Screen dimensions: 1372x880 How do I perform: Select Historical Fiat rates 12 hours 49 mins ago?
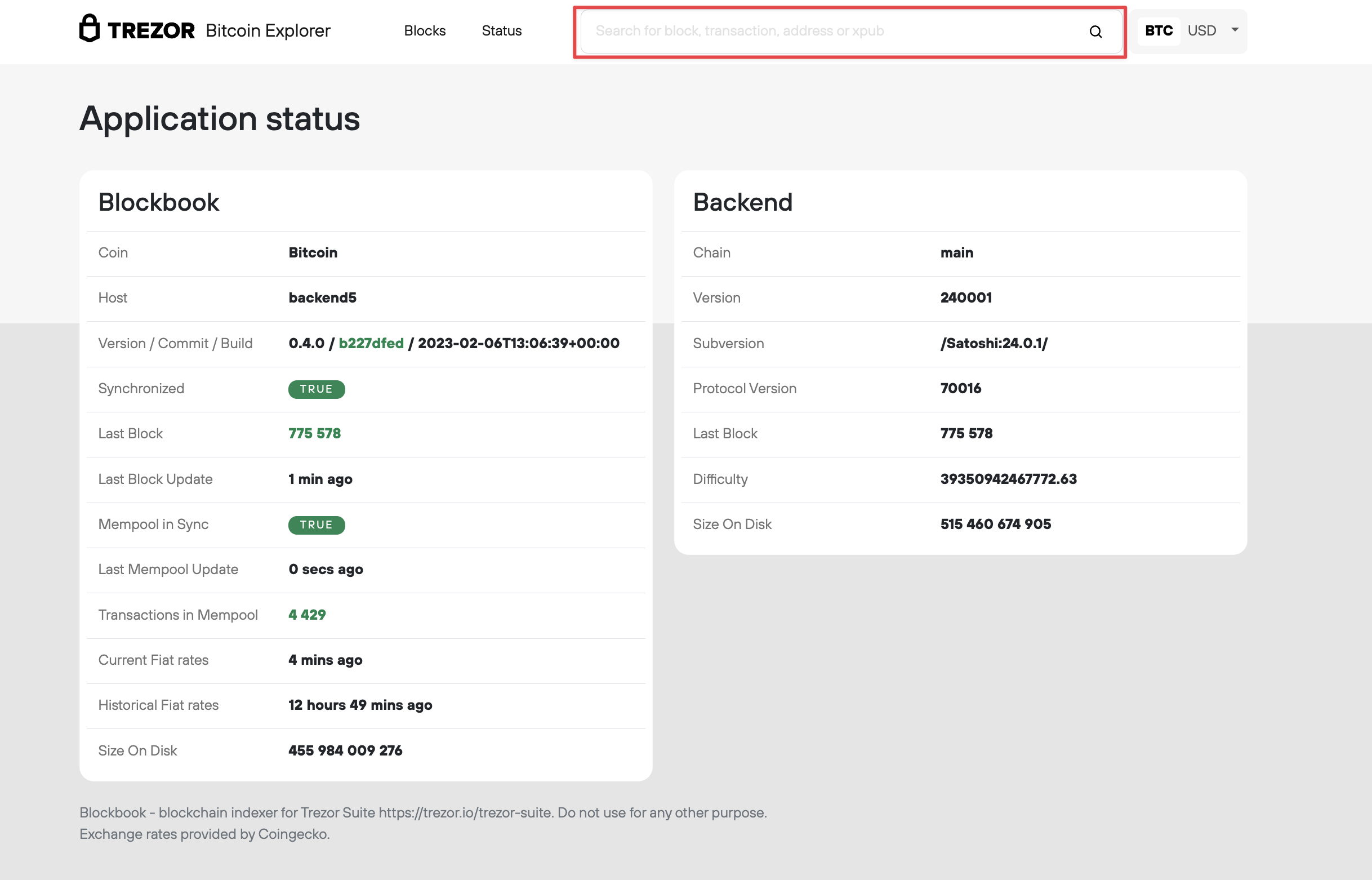[360, 705]
